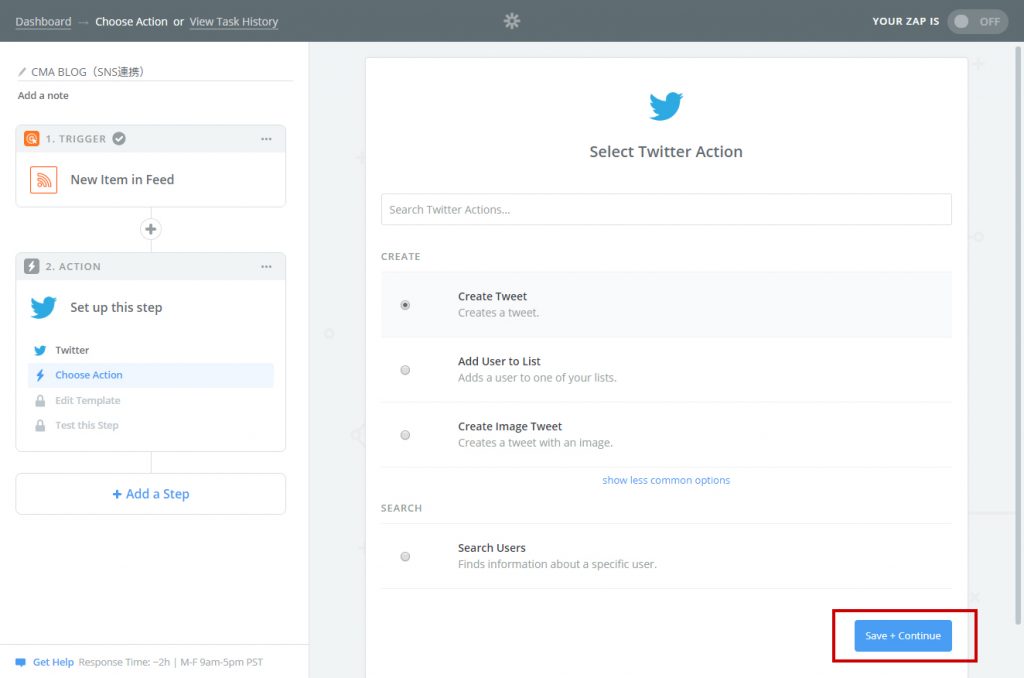Click the Twitter bird icon beside Set up this step

click(x=43, y=307)
